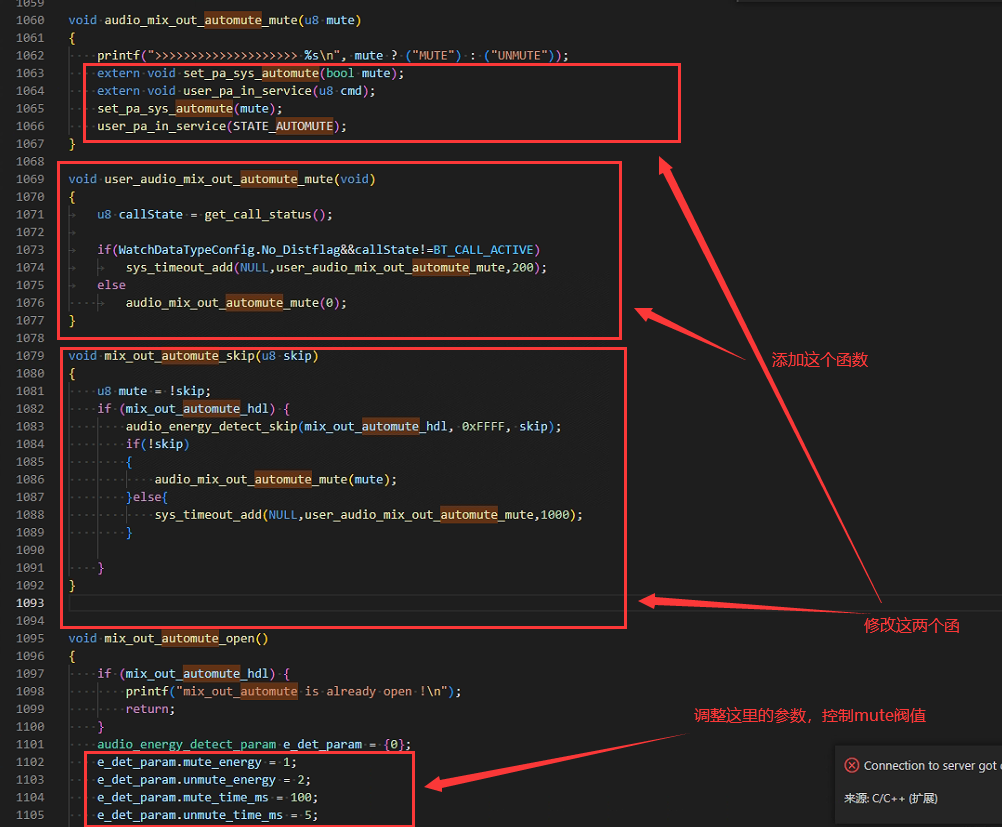Click line number 1093 in the gutter
1002x827 pixels.
click(30, 603)
